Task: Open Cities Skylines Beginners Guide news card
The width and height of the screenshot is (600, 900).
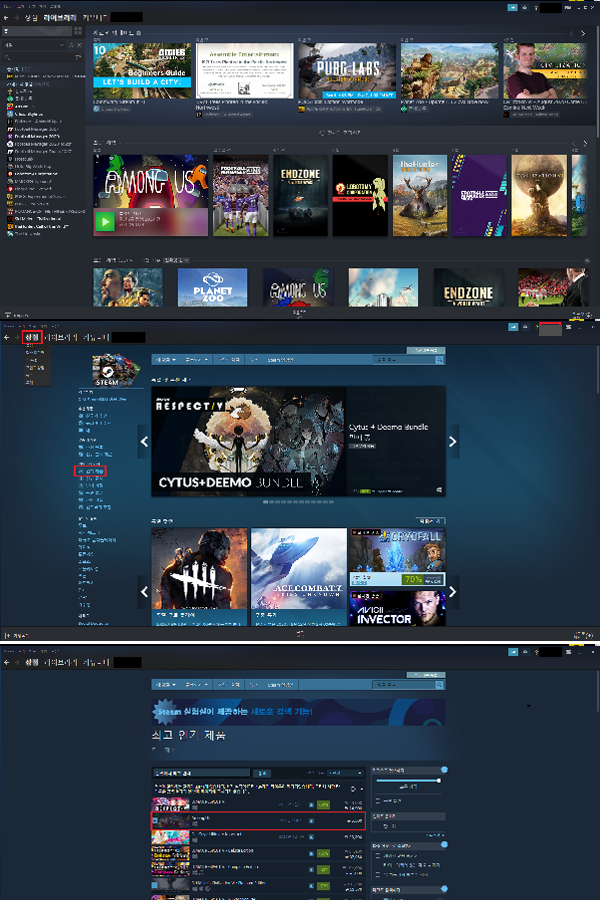Action: (142, 70)
